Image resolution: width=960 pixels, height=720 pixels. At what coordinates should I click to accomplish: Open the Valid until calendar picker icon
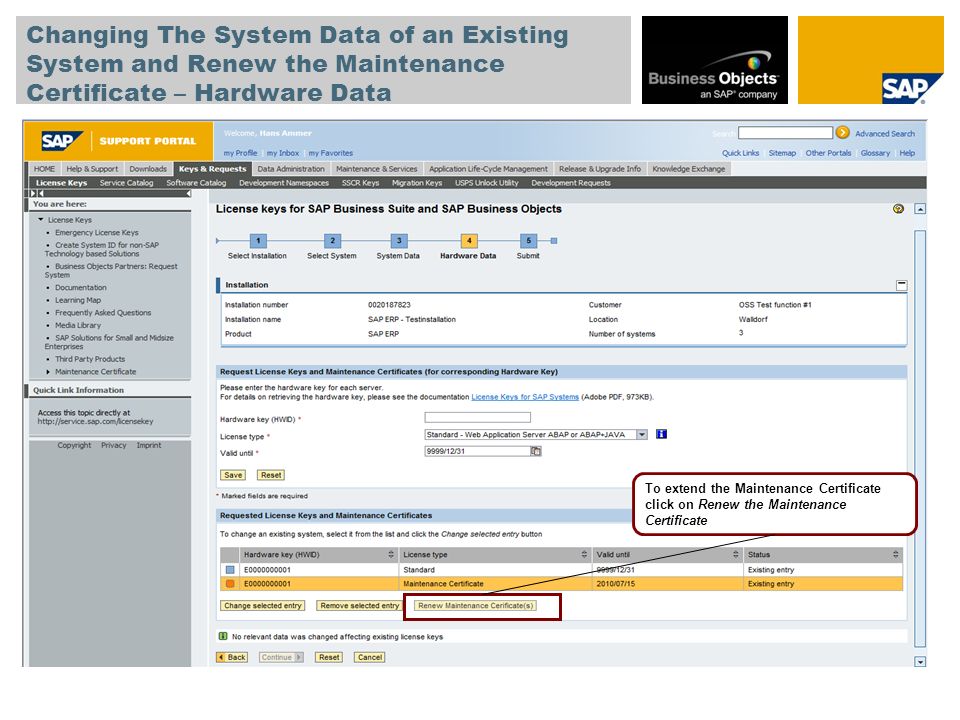[x=536, y=451]
